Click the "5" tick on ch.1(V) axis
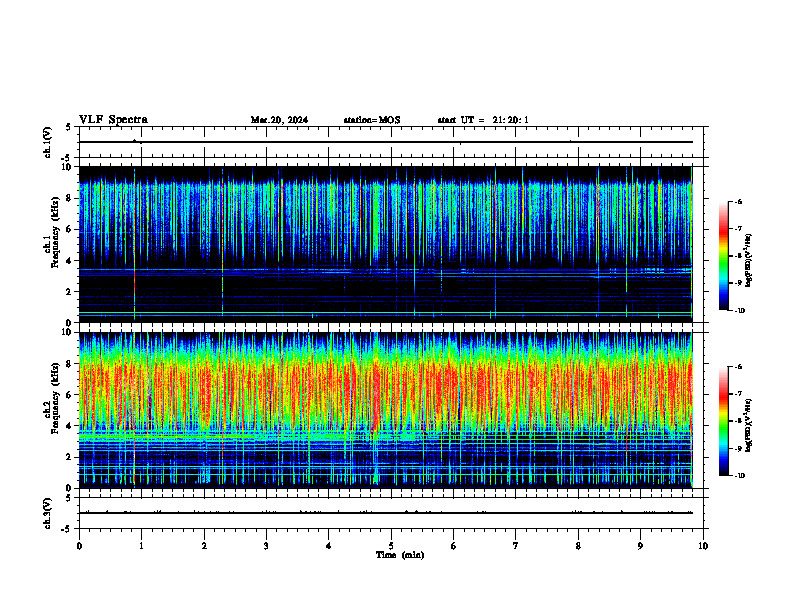The image size is (792, 612). (69, 127)
